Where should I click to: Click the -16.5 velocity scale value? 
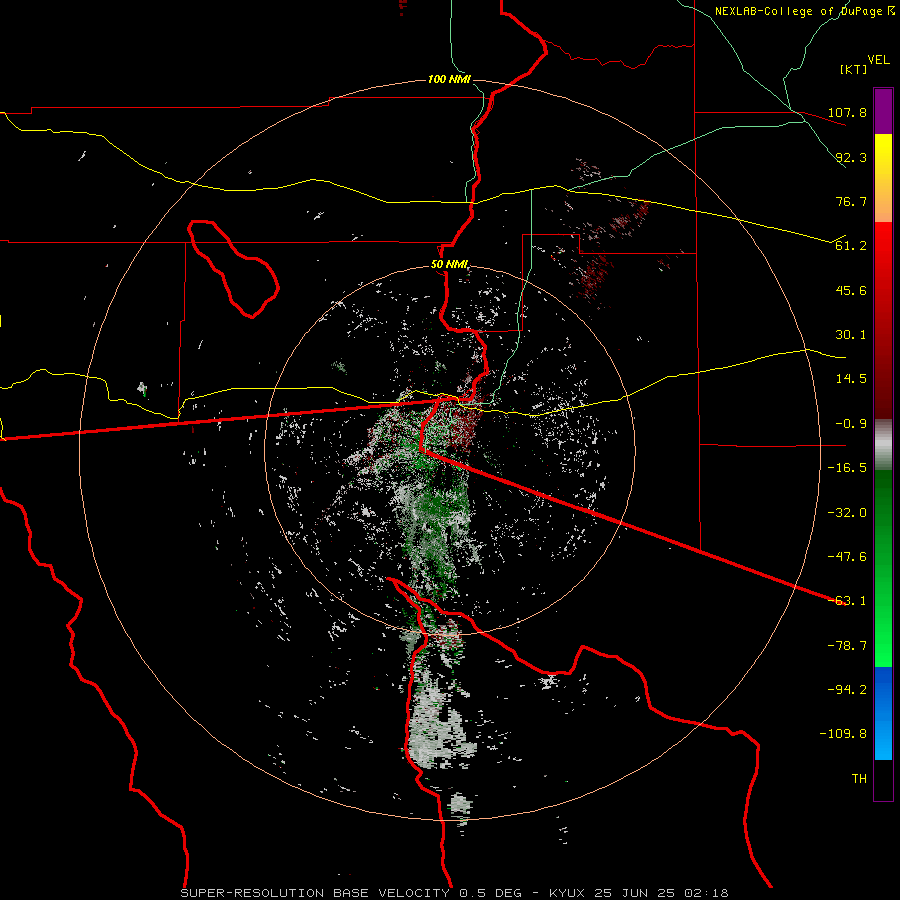pos(847,468)
